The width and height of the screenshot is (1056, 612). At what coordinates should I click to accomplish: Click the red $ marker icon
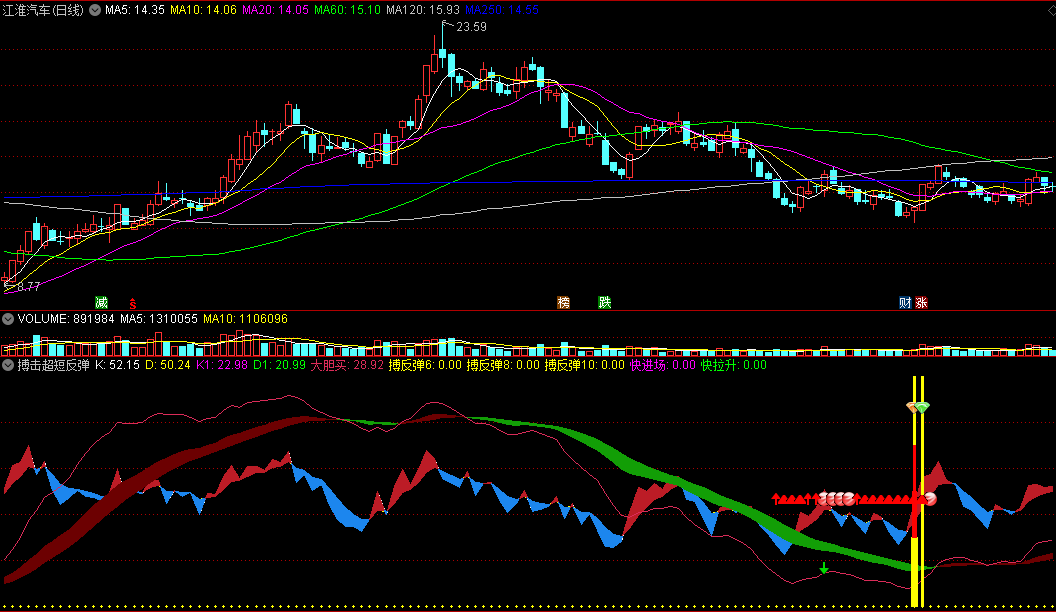(133, 304)
